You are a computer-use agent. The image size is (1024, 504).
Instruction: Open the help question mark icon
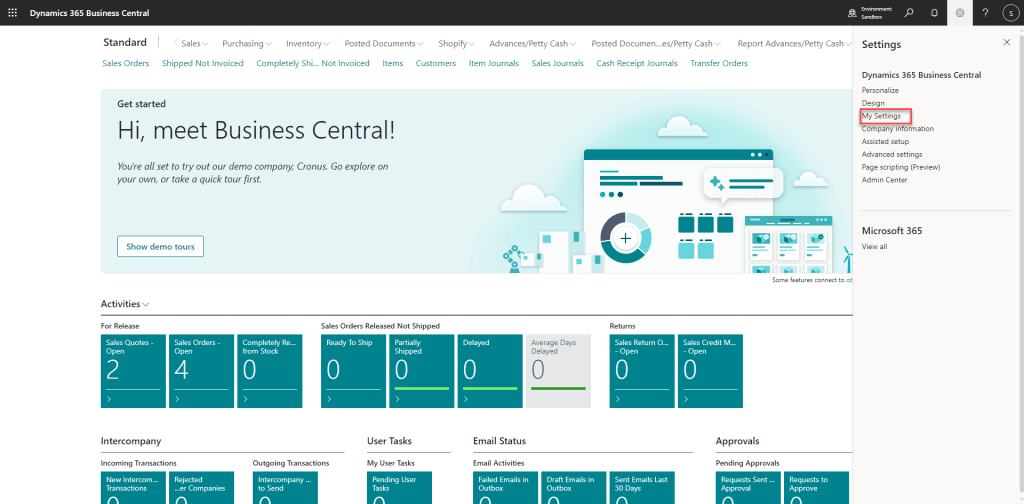click(985, 13)
